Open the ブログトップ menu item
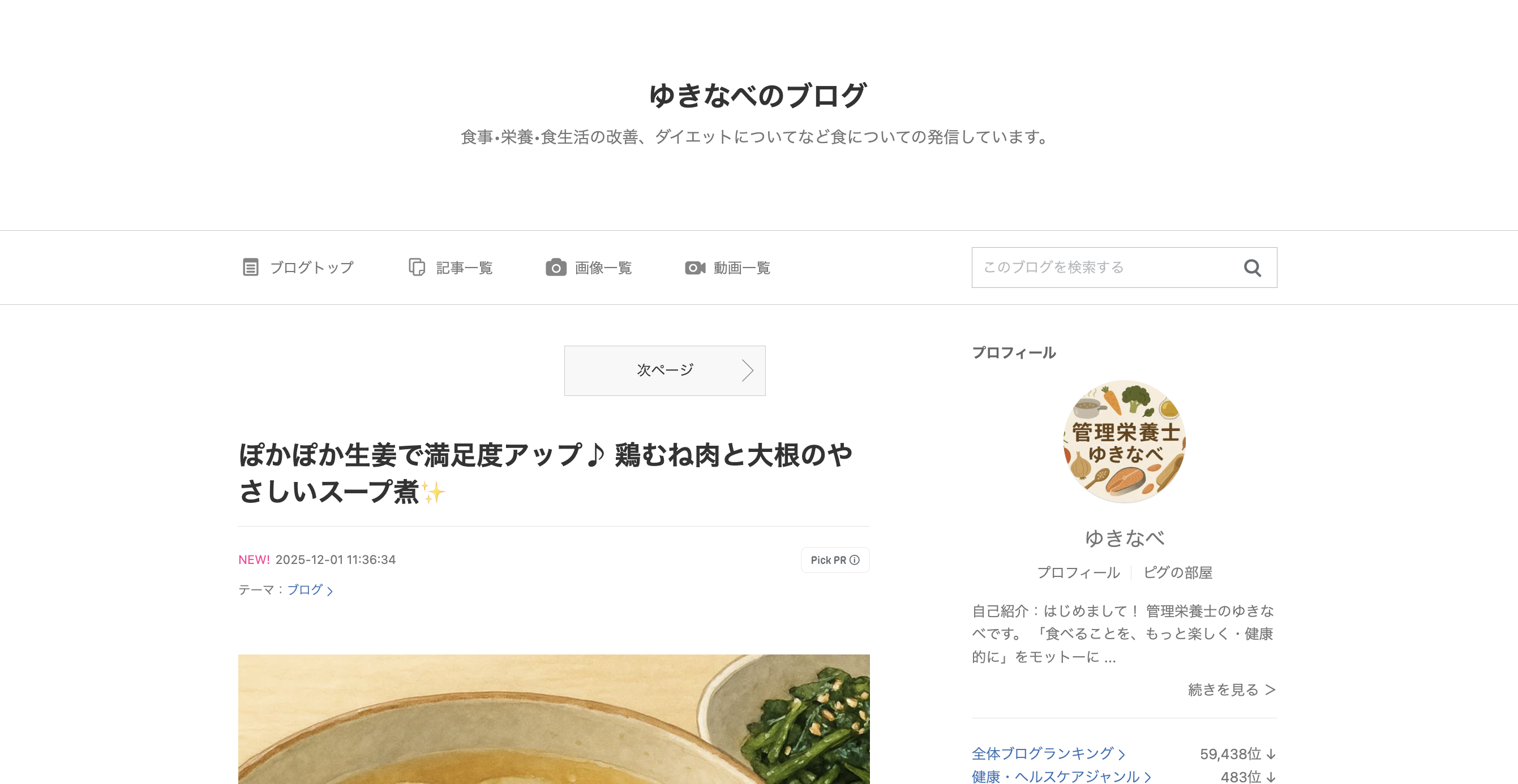The width and height of the screenshot is (1518, 784). tap(298, 268)
